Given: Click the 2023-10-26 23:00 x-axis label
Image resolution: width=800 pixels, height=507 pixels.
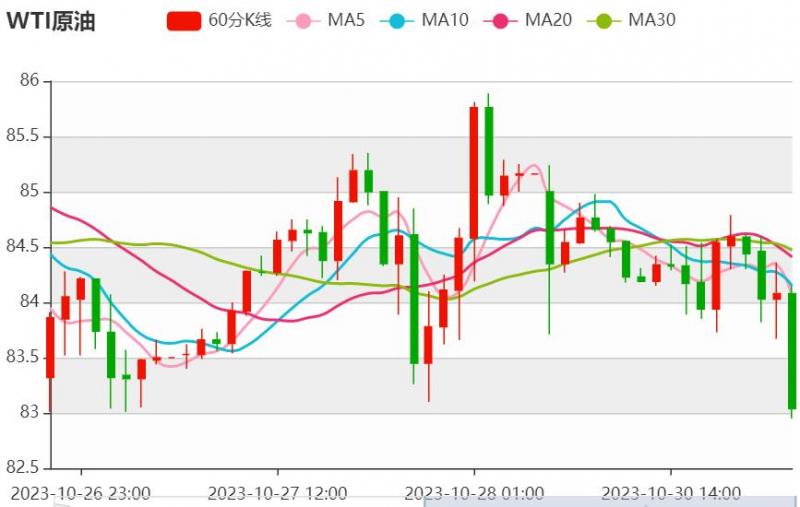Looking at the screenshot, I should 81,493.
